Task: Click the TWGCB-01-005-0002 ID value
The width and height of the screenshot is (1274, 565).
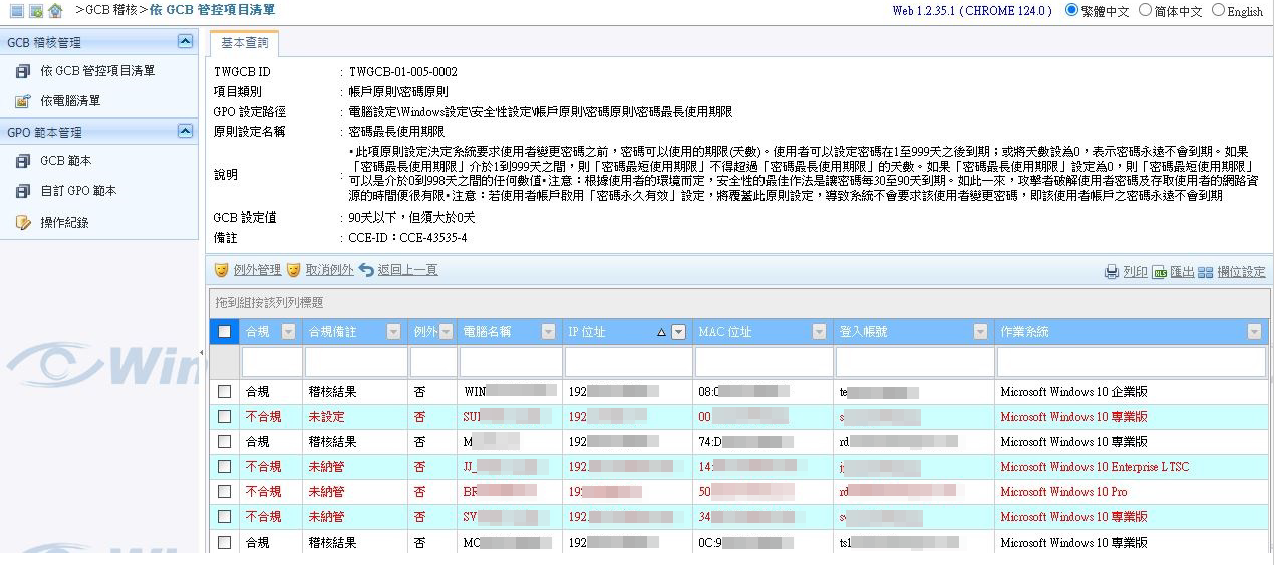Action: 403,72
